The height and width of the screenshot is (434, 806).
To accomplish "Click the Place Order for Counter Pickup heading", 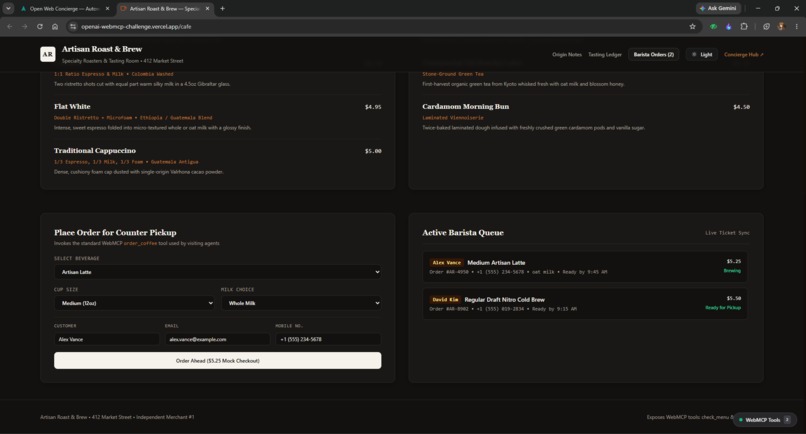I will click(115, 232).
